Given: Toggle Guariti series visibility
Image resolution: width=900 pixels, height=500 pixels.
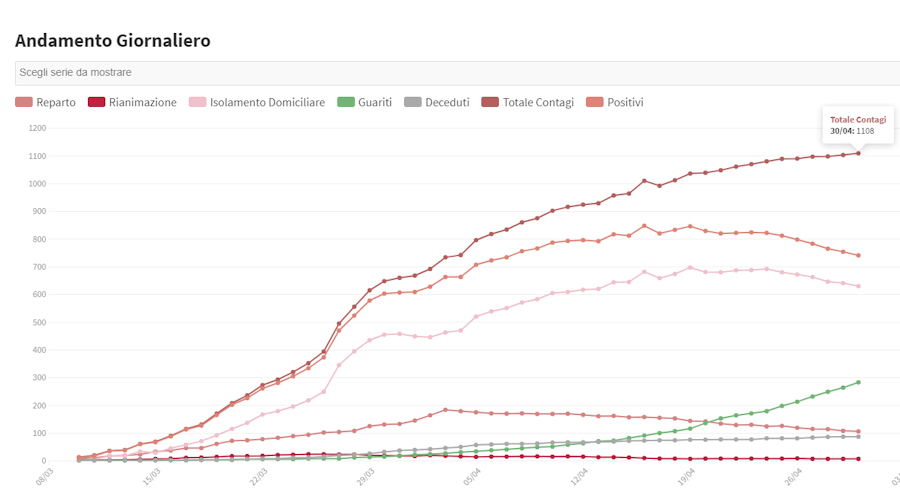Looking at the screenshot, I should pos(375,102).
